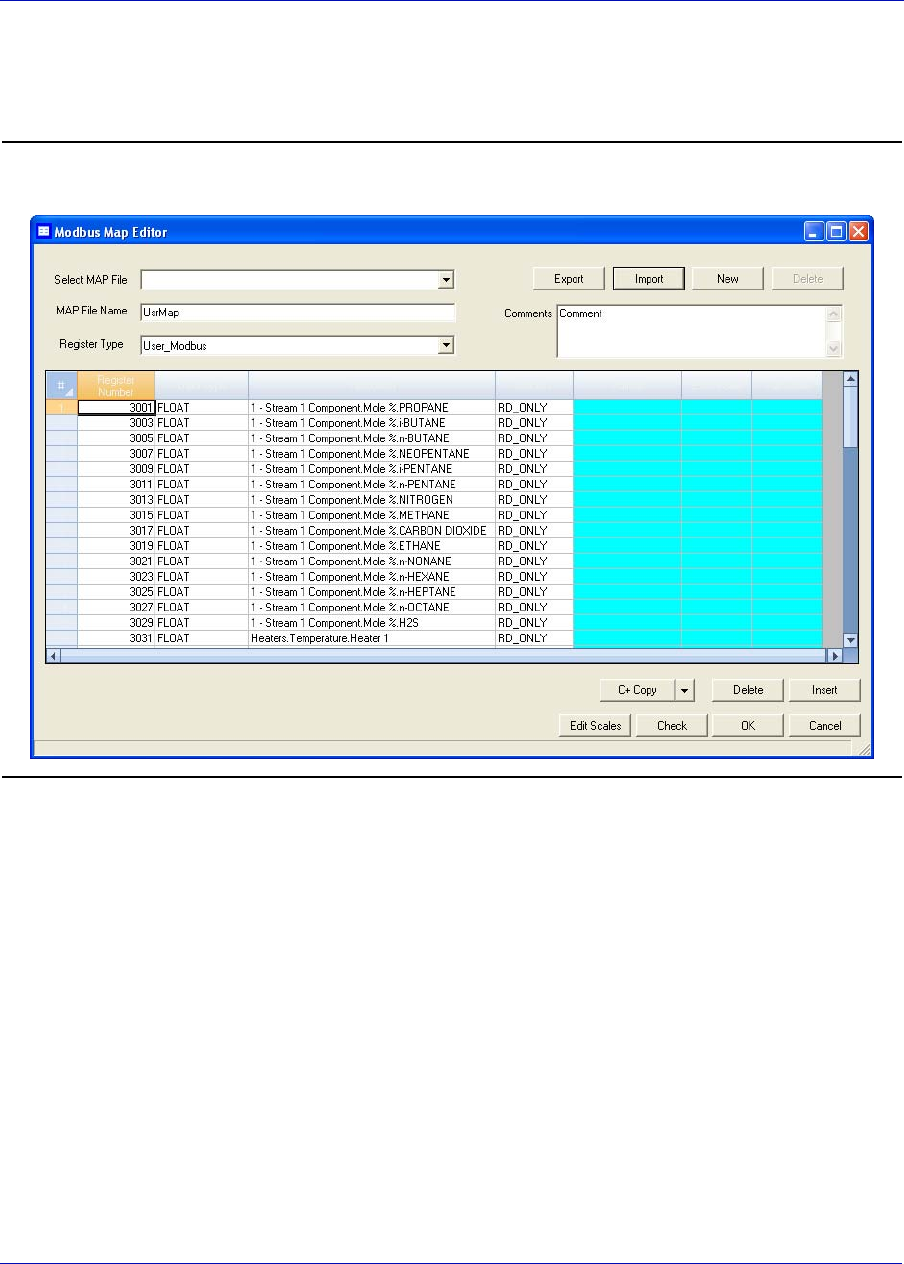Select the Mole %.n-HEXANE variable cell

[372, 577]
